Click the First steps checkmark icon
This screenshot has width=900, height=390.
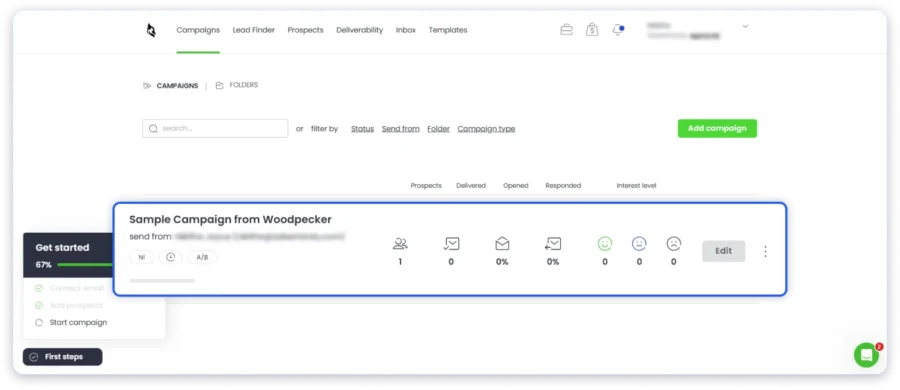(x=34, y=357)
